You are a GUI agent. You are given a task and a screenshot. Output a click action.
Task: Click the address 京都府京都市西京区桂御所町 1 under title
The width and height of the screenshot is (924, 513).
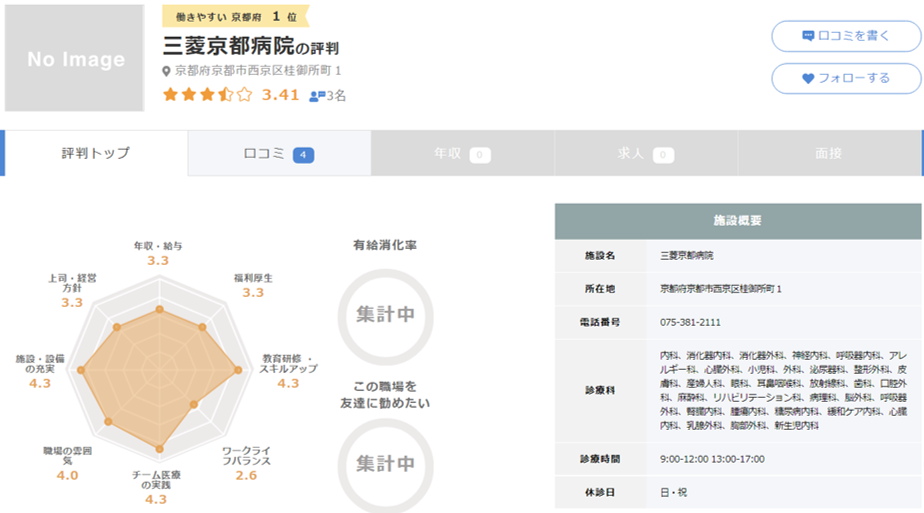[x=258, y=71]
